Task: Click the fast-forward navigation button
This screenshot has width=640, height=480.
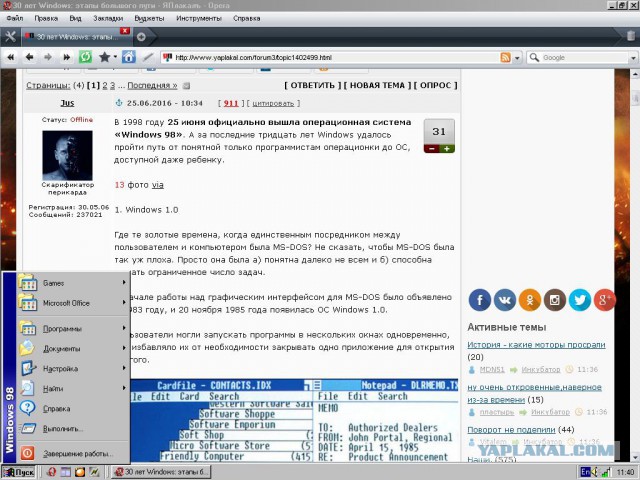Action: 67,58
